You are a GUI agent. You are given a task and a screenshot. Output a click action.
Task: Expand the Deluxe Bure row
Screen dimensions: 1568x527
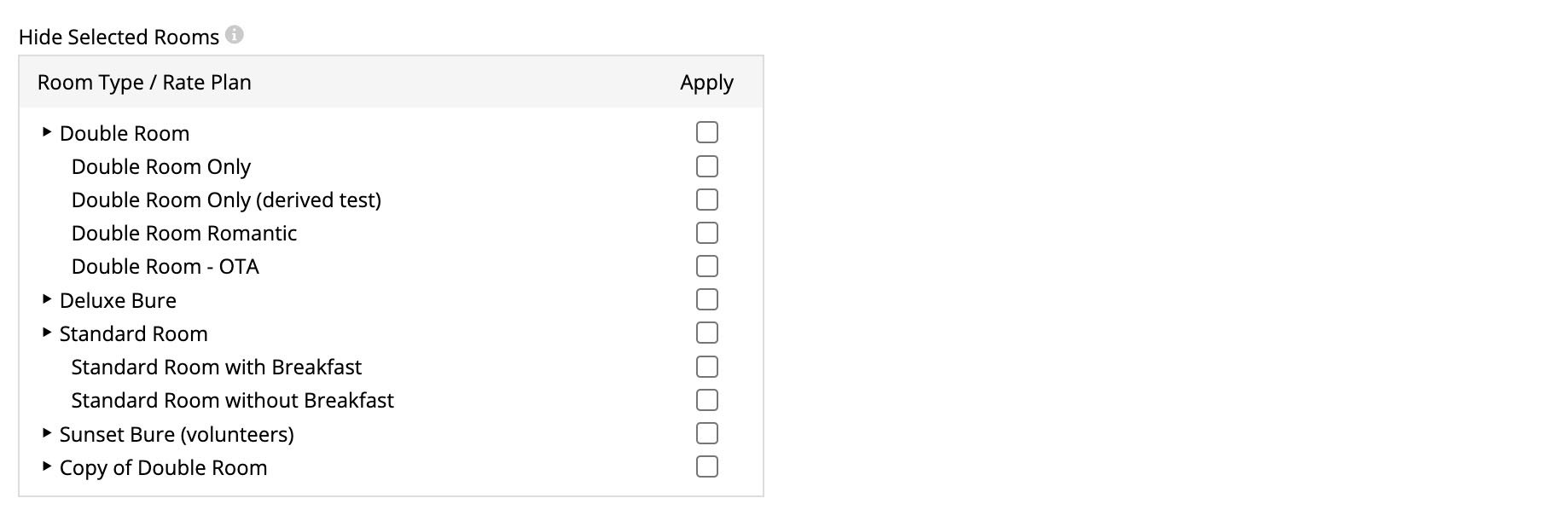tap(46, 299)
